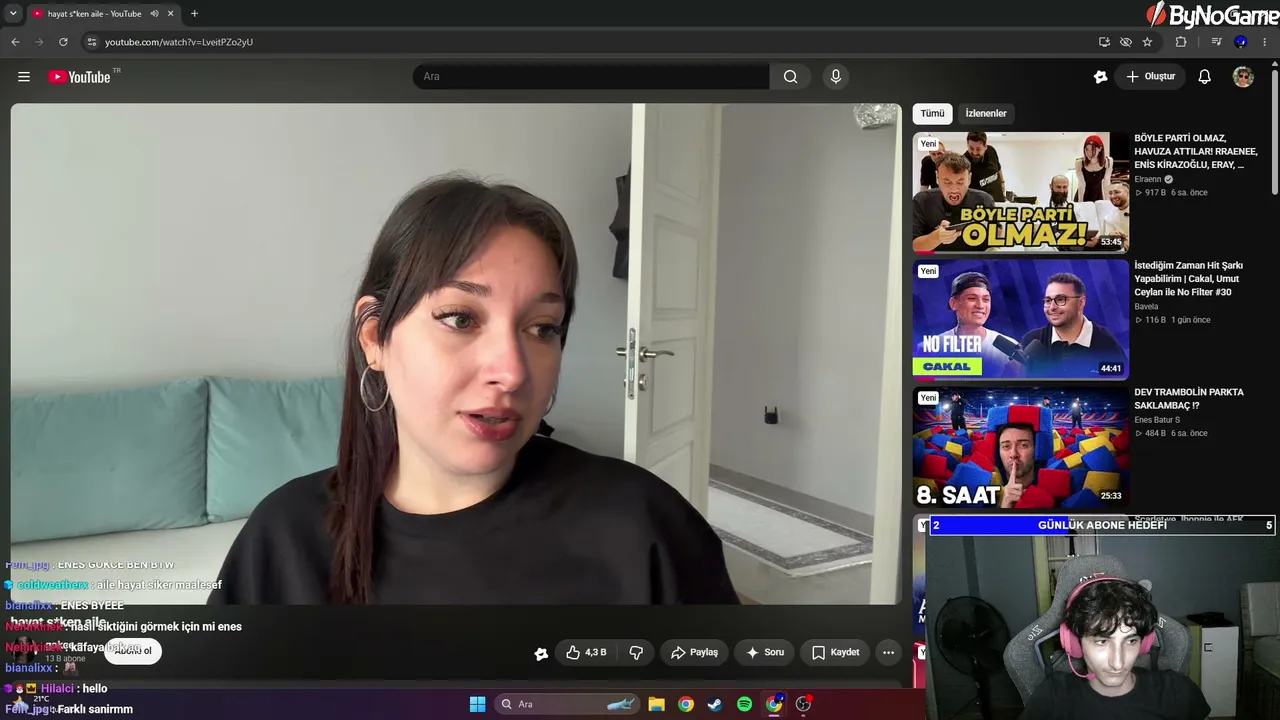Open the 'BÖYLE PARTİ OLMAZ!' video thumbnail
The image size is (1280, 720).
click(x=1020, y=192)
